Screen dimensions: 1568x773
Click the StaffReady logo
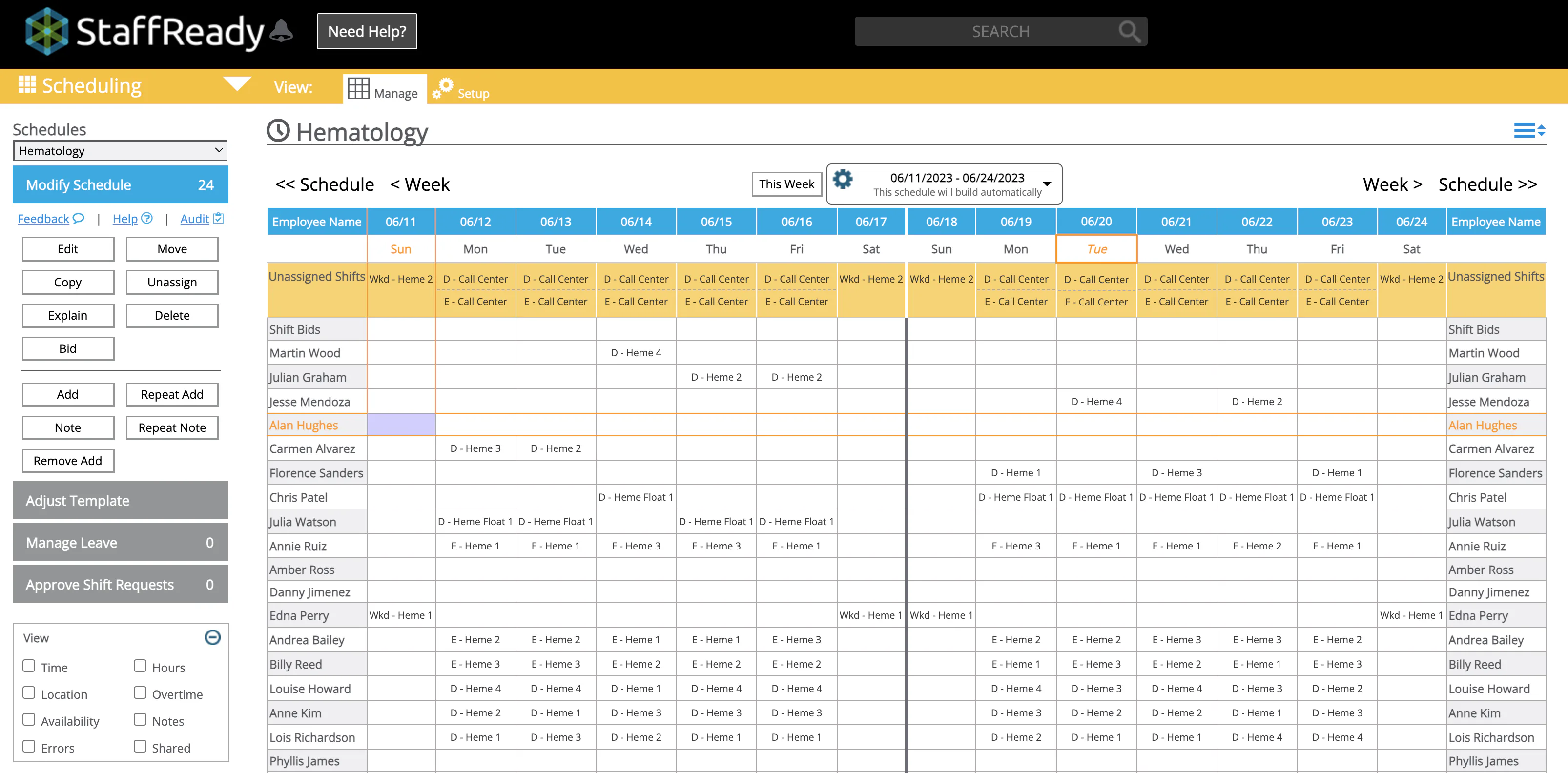(x=145, y=31)
